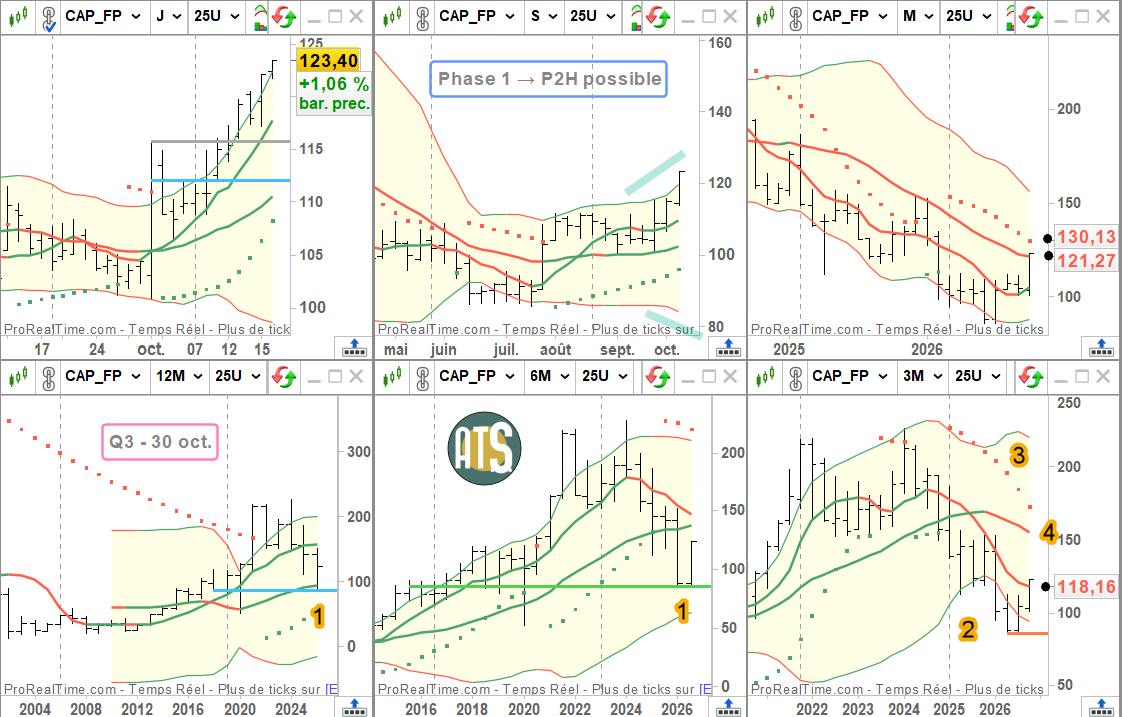Click the blue [E link under 12M chart
The width and height of the screenshot is (1122, 717).
(x=331, y=689)
